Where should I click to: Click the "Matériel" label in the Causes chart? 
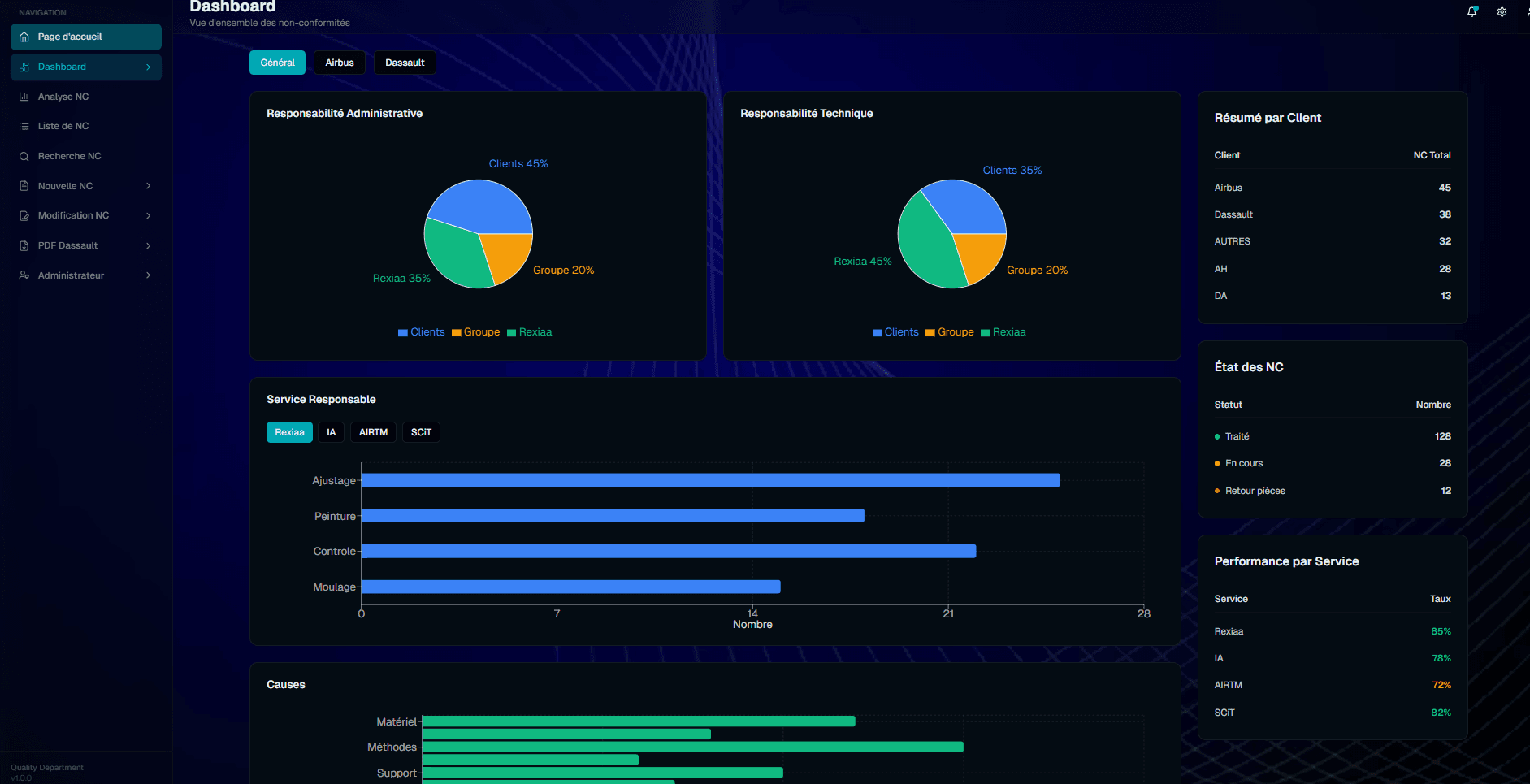click(x=397, y=721)
